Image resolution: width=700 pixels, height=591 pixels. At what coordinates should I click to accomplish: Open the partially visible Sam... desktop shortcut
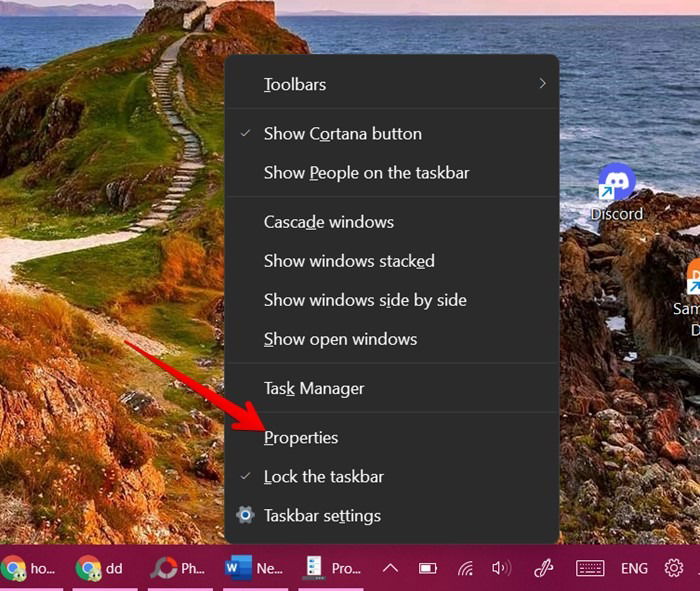(x=690, y=299)
